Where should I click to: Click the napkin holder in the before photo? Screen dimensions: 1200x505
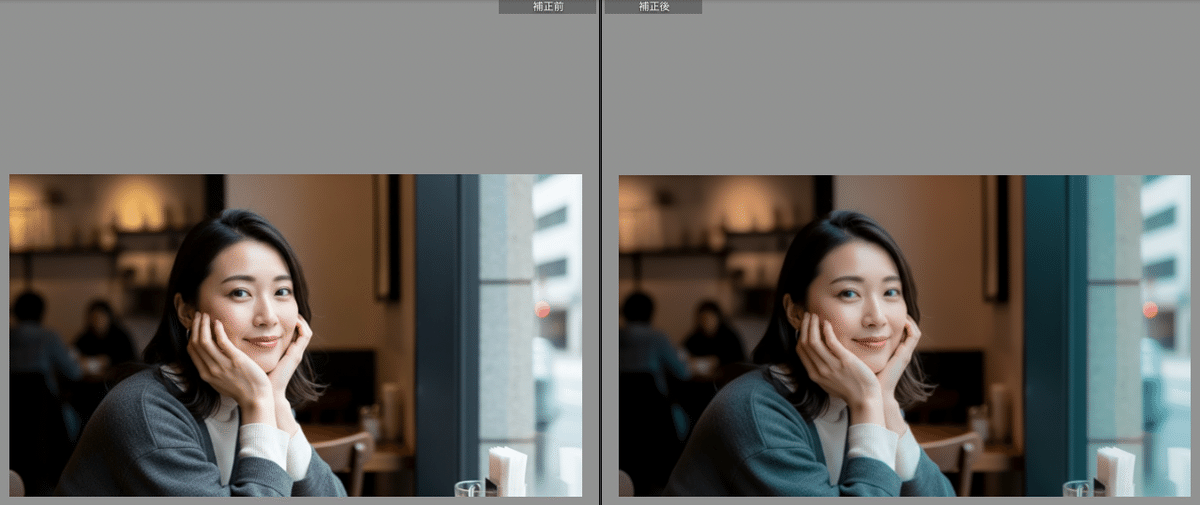(x=507, y=470)
